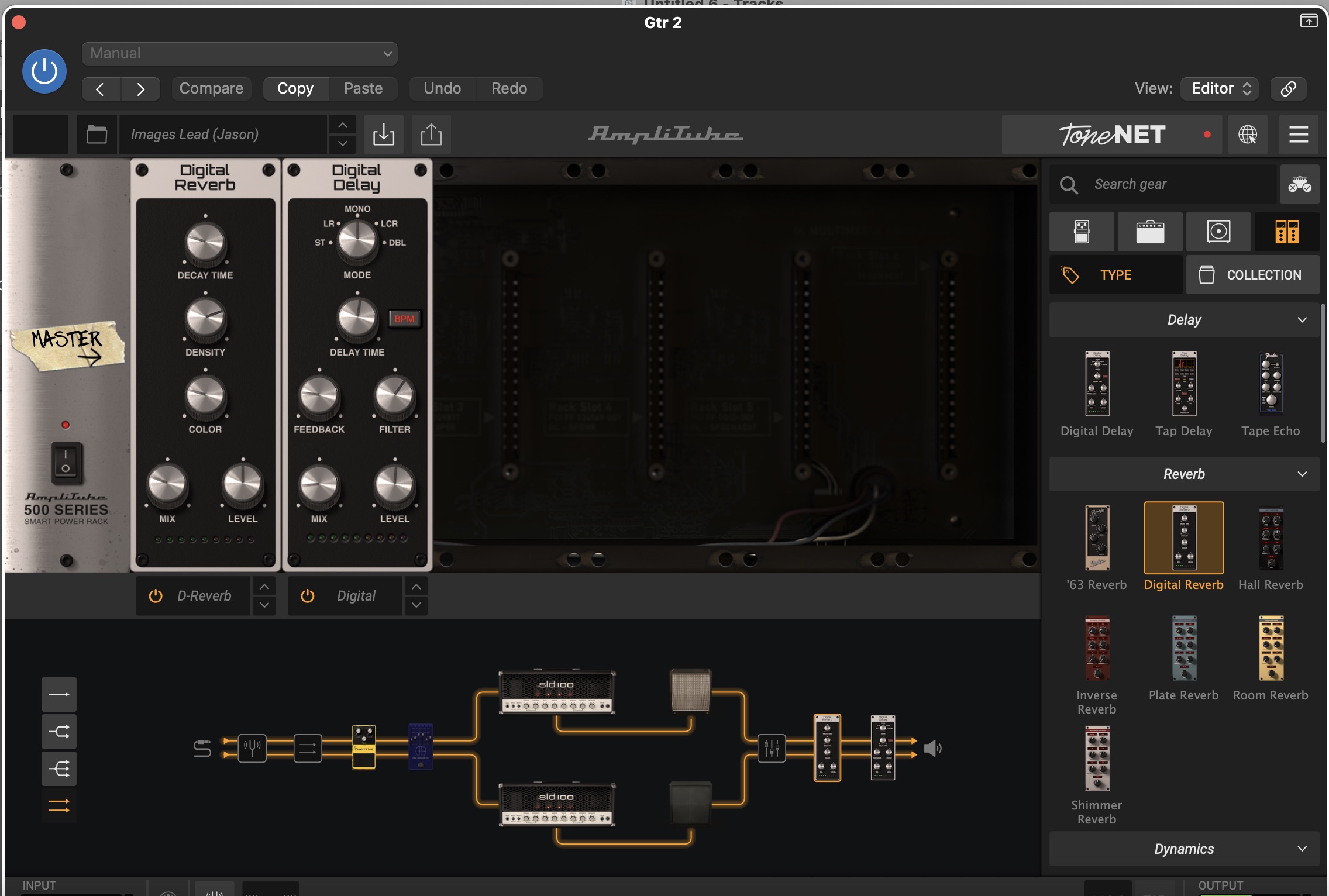
Task: Expand the Dynamics section
Action: pyautogui.click(x=1184, y=849)
